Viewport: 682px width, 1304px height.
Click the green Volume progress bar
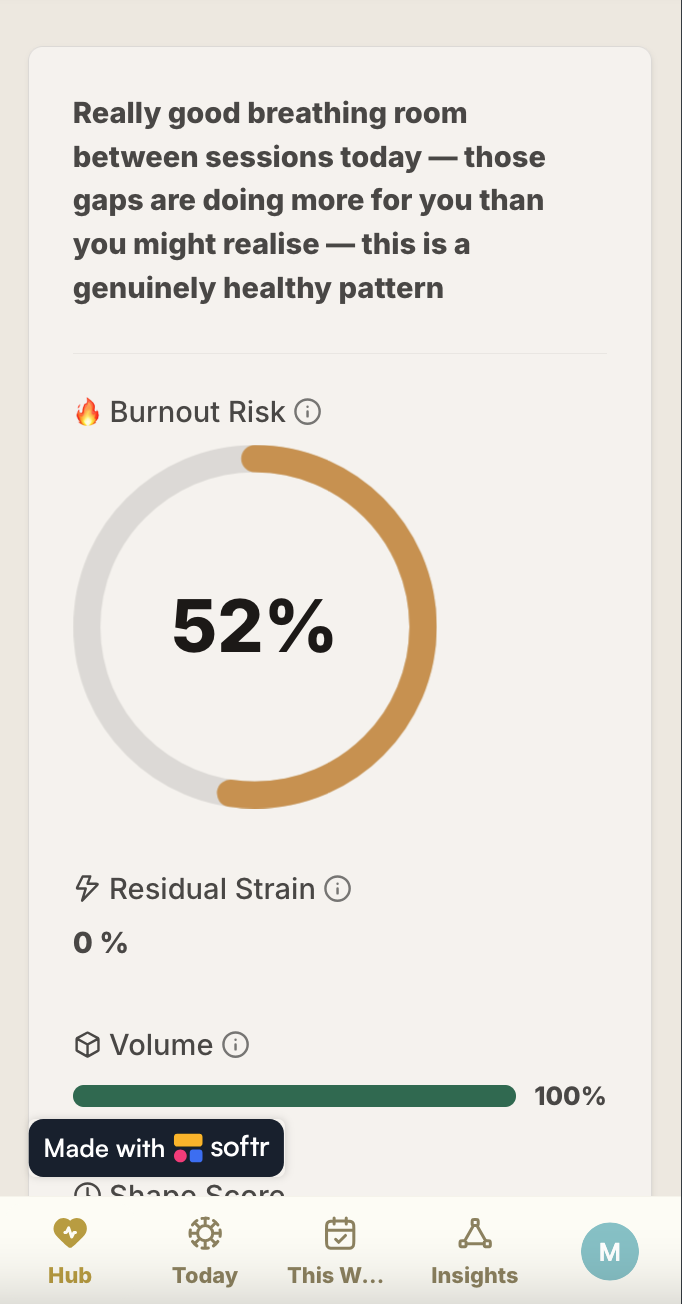click(294, 1096)
